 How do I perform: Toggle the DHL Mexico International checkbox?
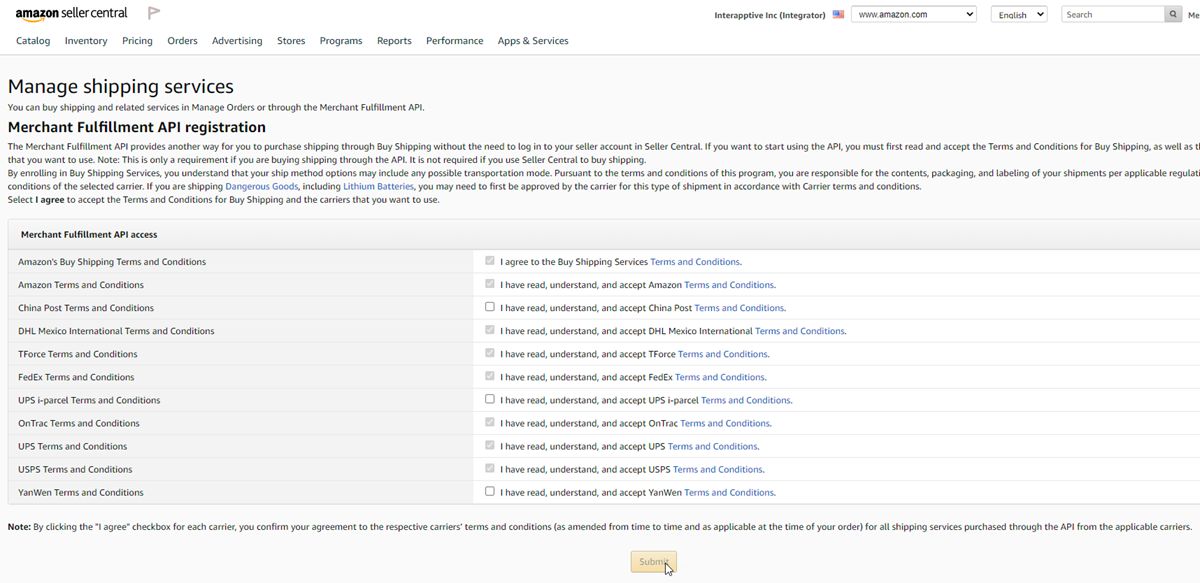coord(490,330)
